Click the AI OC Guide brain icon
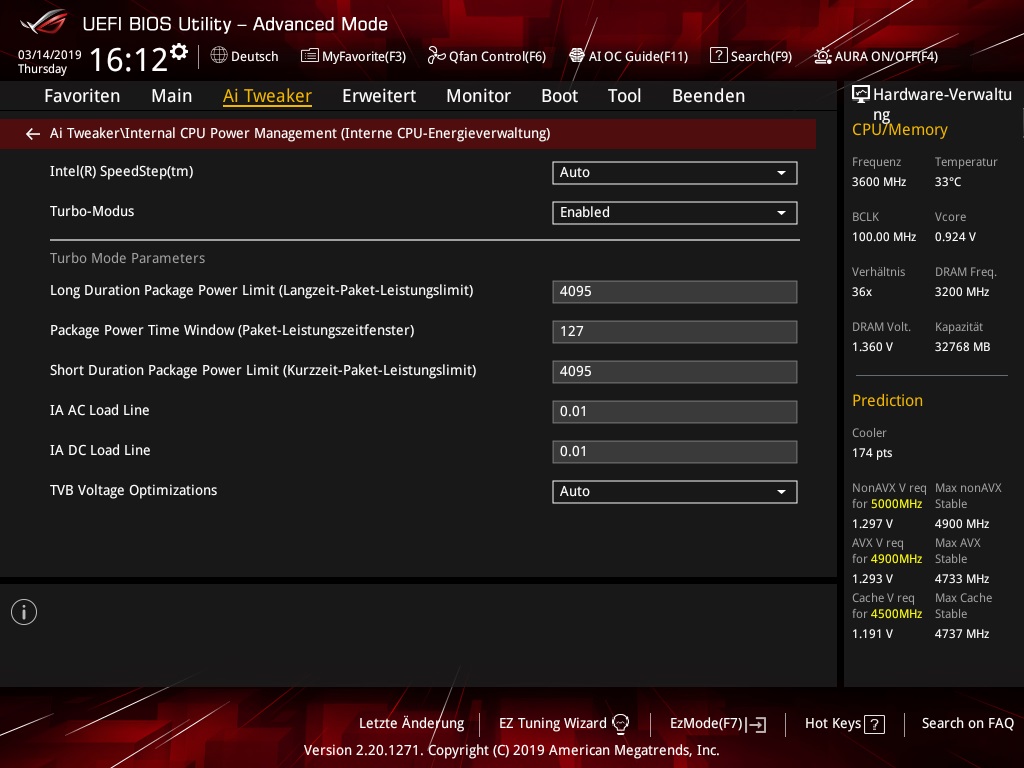 pyautogui.click(x=577, y=56)
